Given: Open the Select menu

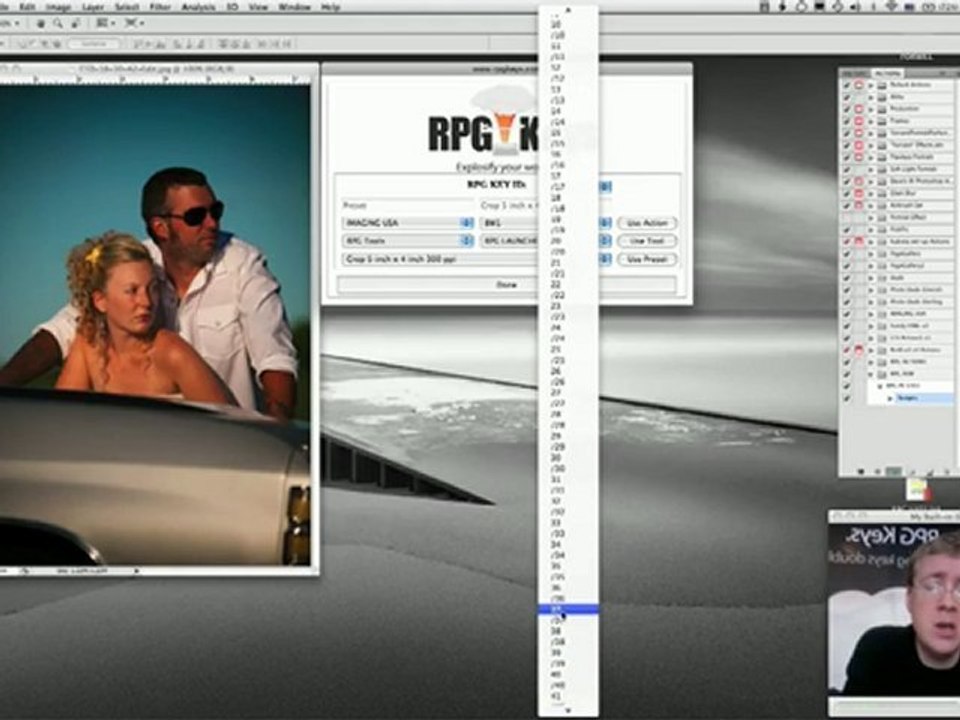Looking at the screenshot, I should point(127,7).
